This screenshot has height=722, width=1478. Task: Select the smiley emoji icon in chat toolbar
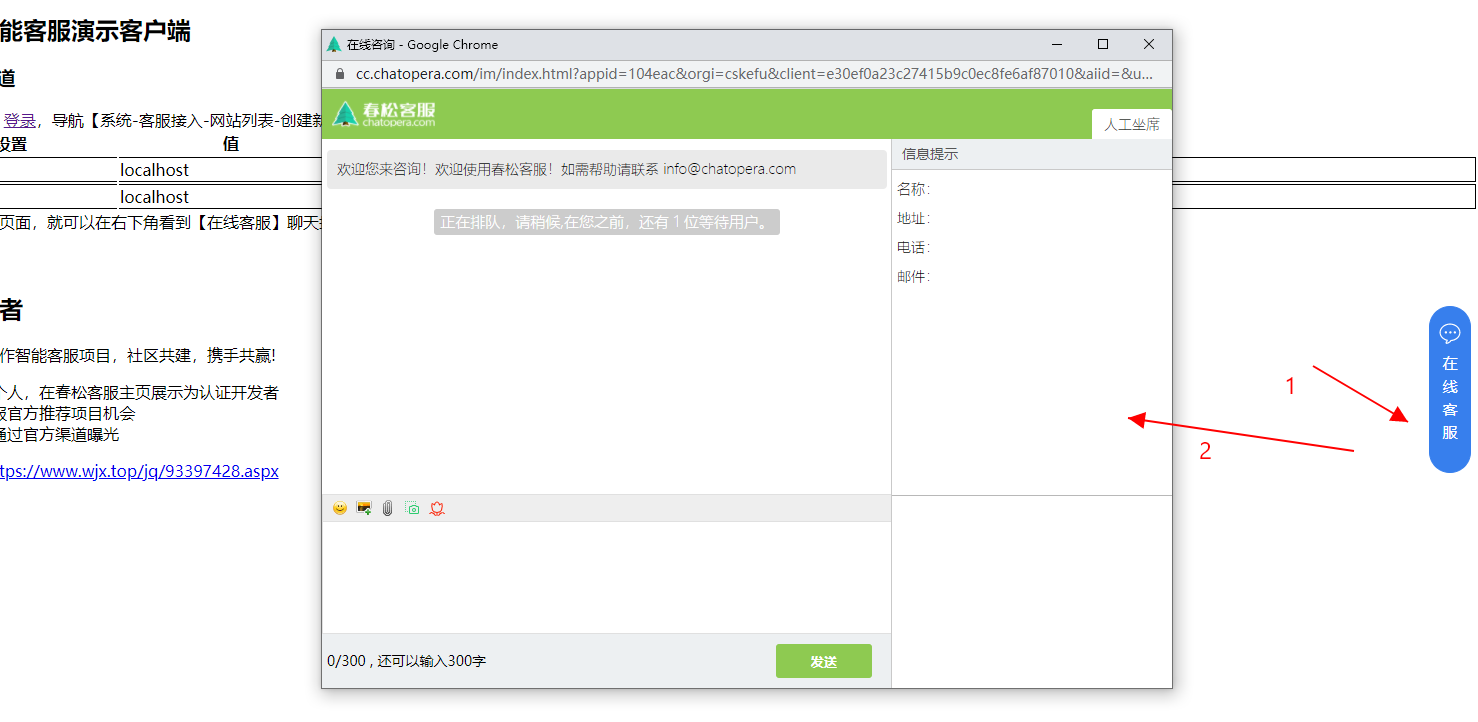(339, 509)
